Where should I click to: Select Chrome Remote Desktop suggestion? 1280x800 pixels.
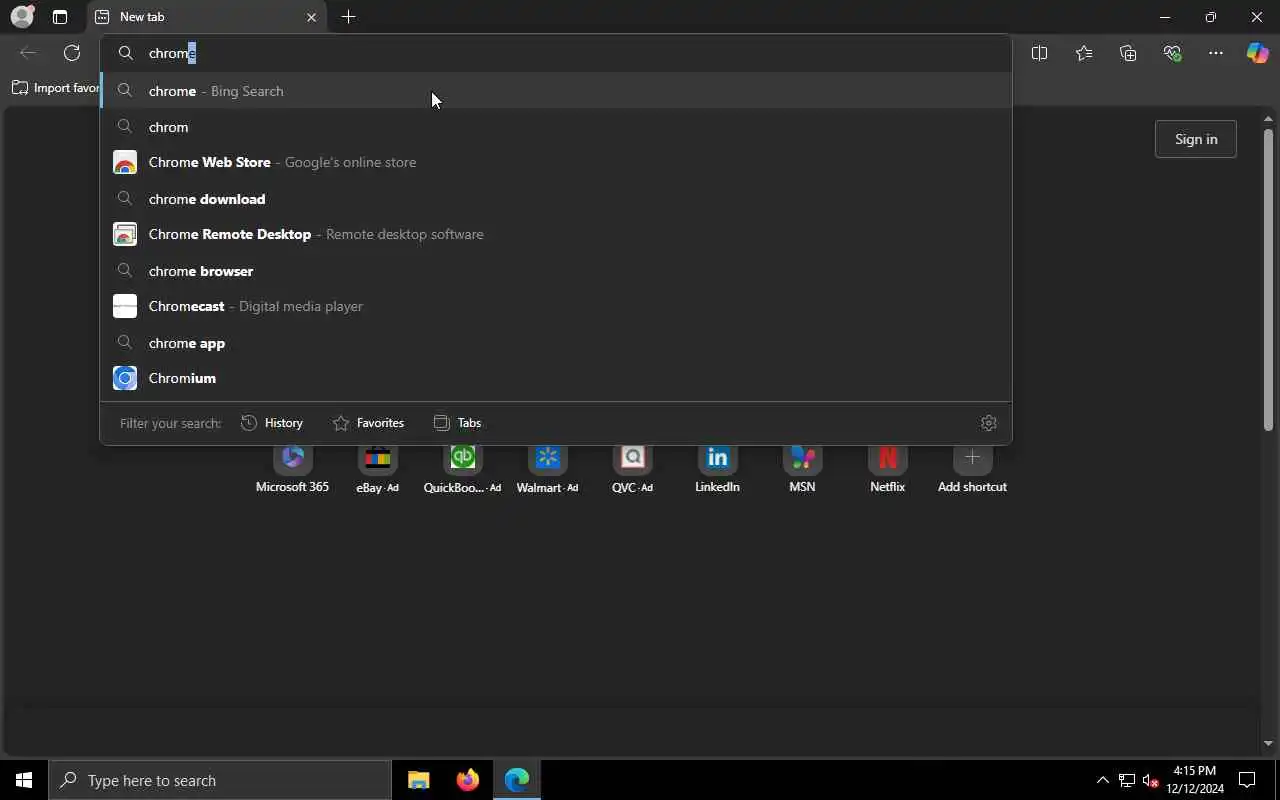(555, 234)
